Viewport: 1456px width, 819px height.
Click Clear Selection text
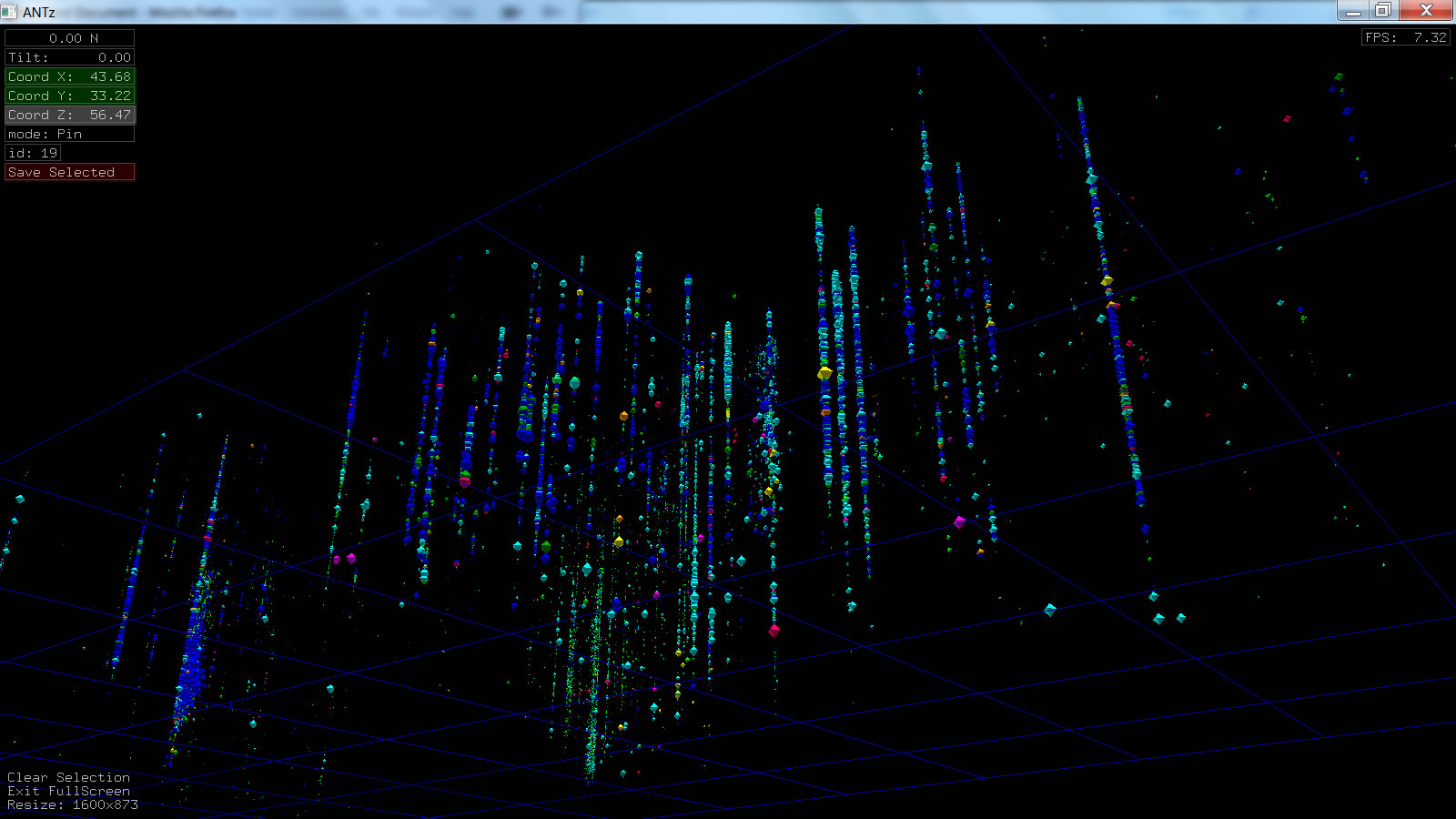pyautogui.click(x=68, y=777)
